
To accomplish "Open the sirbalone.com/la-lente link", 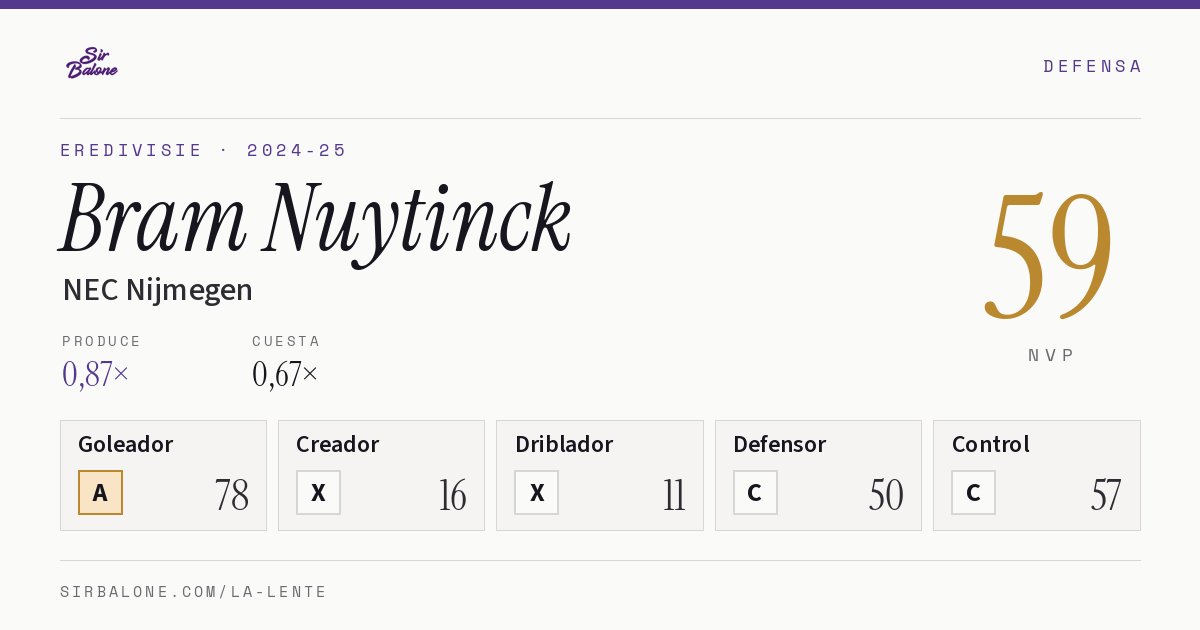I will pyautogui.click(x=194, y=592).
